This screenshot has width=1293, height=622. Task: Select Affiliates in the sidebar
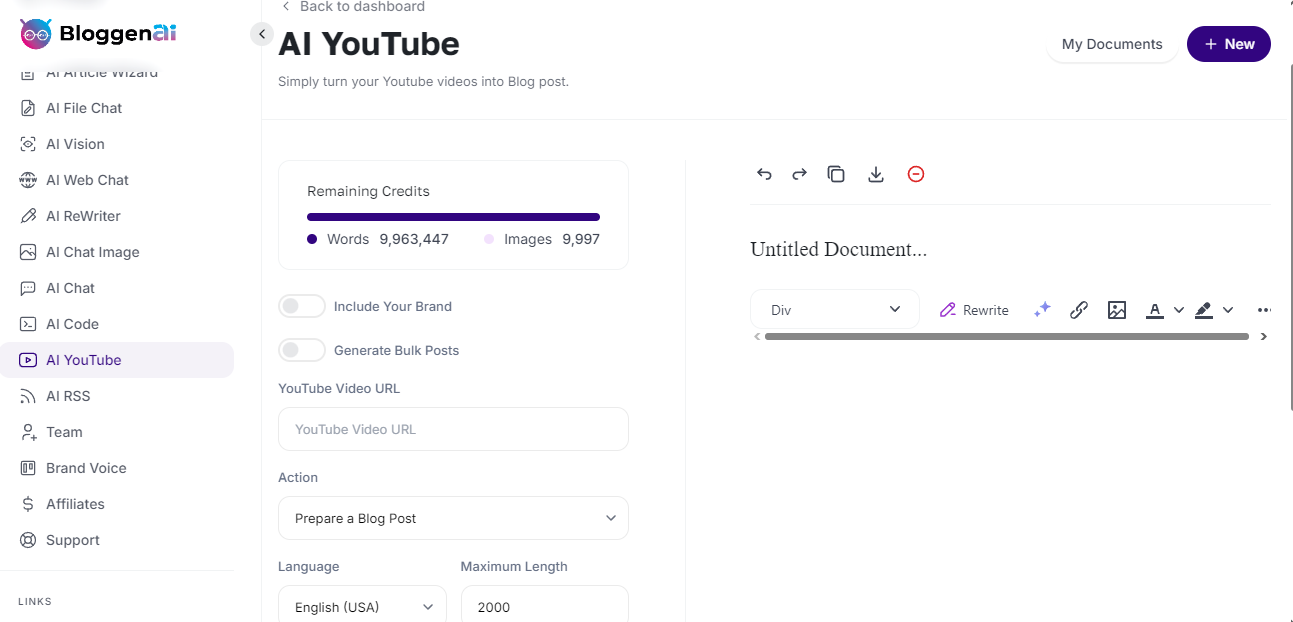(117, 504)
